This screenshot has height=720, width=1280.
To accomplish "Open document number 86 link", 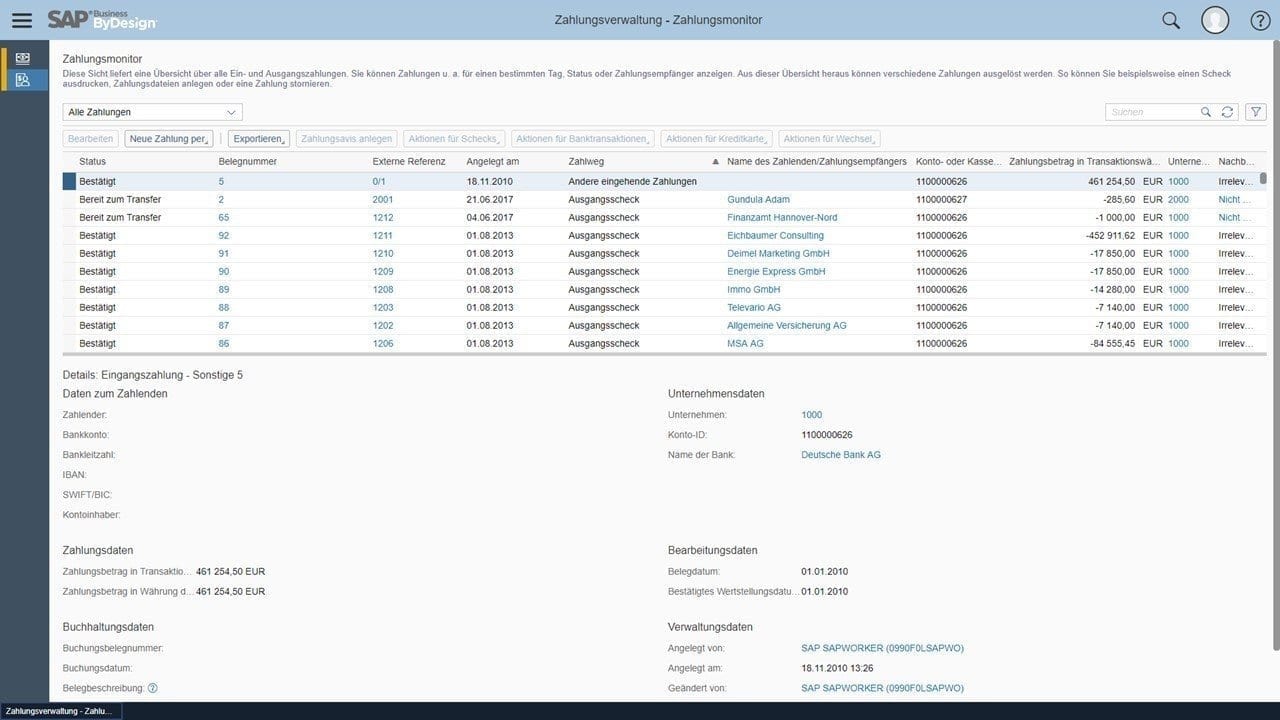I will coord(224,343).
